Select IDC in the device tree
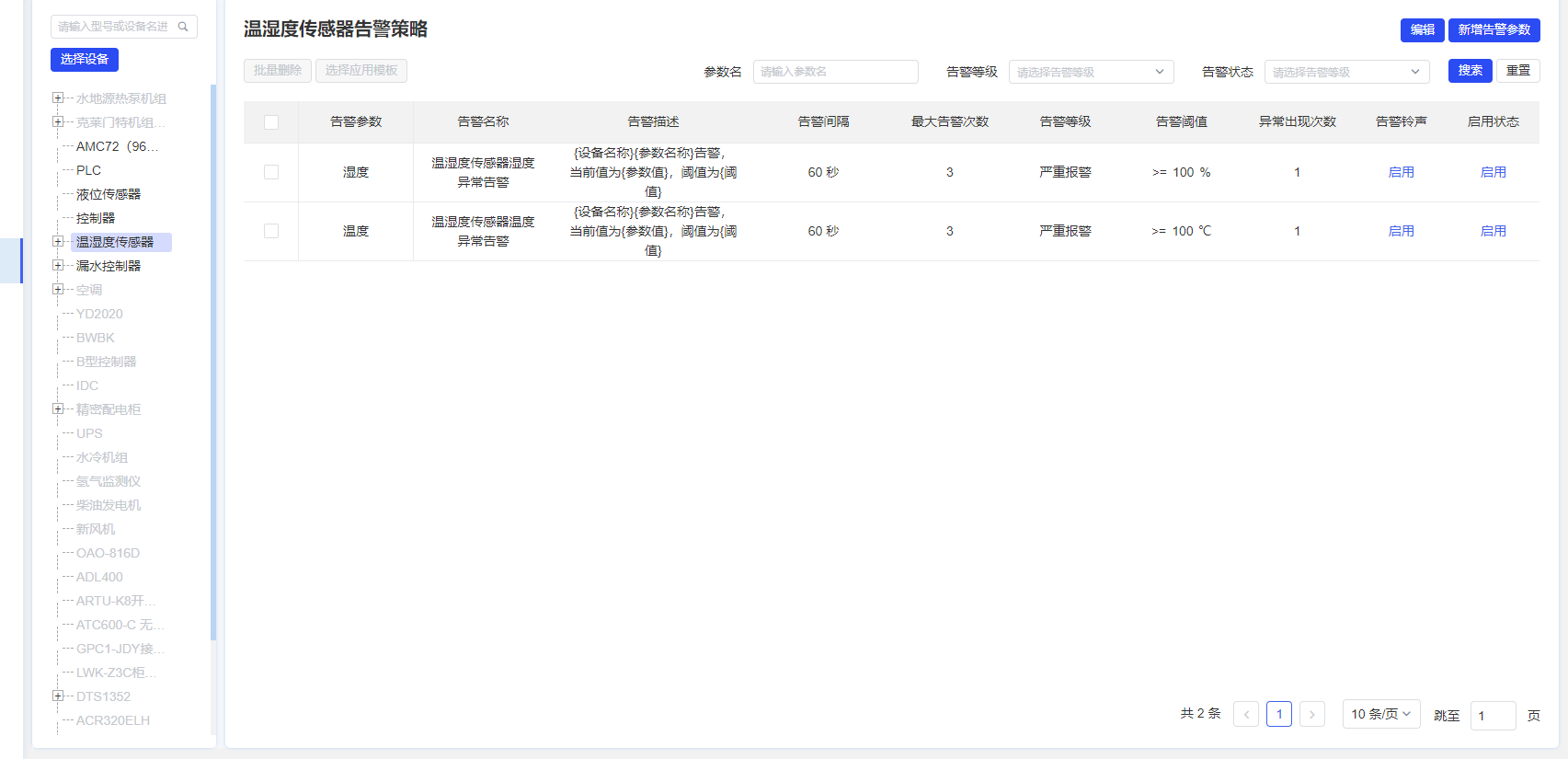The height and width of the screenshot is (759, 1568). click(87, 385)
